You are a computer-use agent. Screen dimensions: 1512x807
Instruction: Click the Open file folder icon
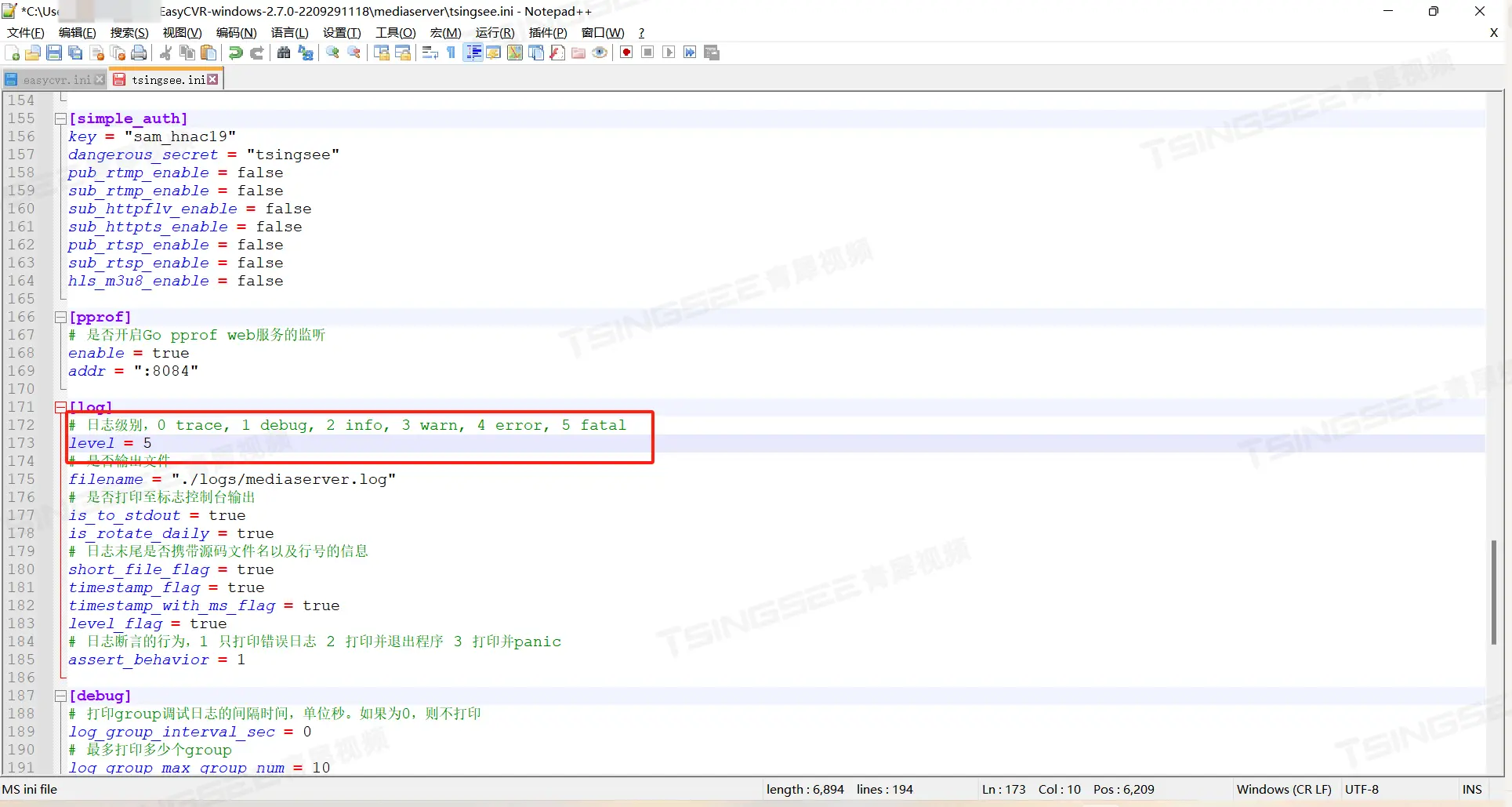coord(33,53)
